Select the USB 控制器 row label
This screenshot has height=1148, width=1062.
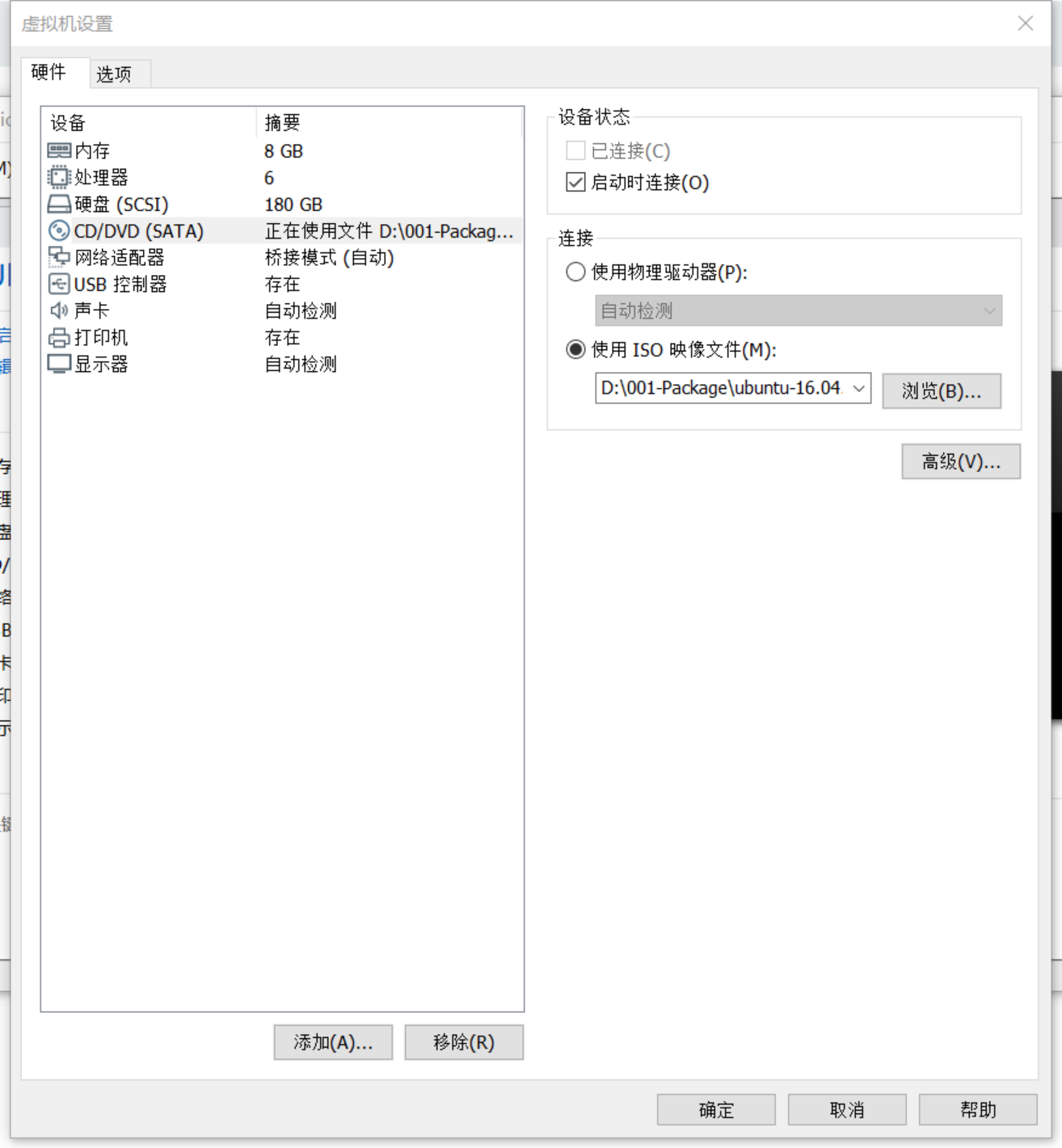(120, 284)
